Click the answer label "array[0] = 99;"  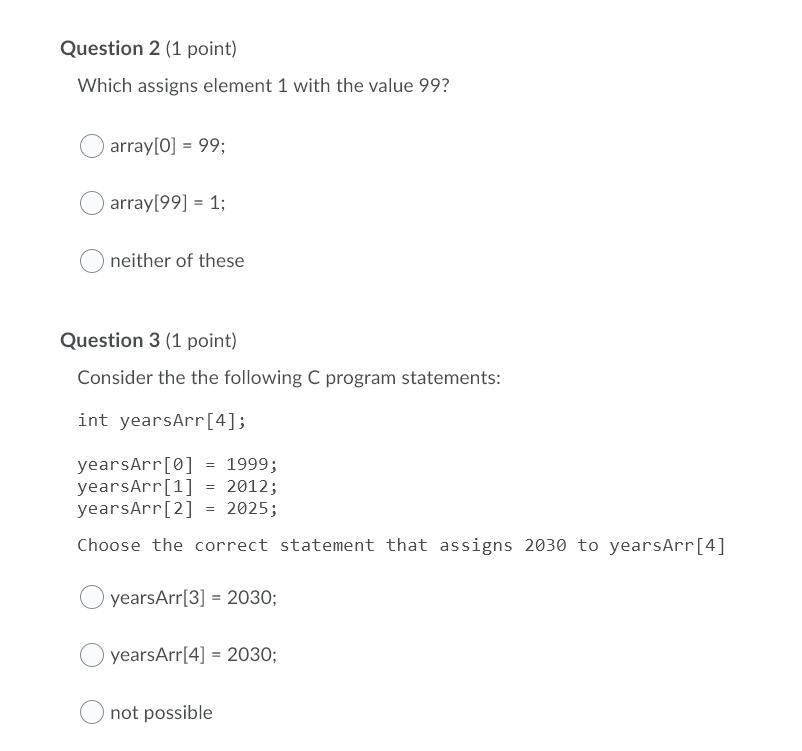pyautogui.click(x=168, y=146)
